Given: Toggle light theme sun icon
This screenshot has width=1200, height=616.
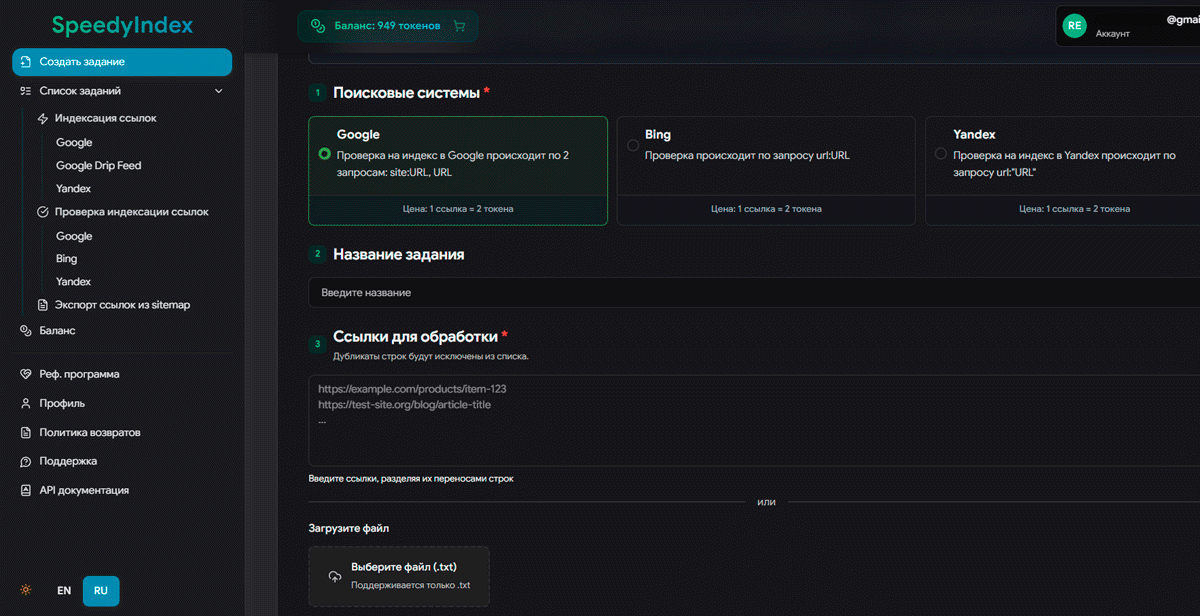Looking at the screenshot, I should pos(26,591).
